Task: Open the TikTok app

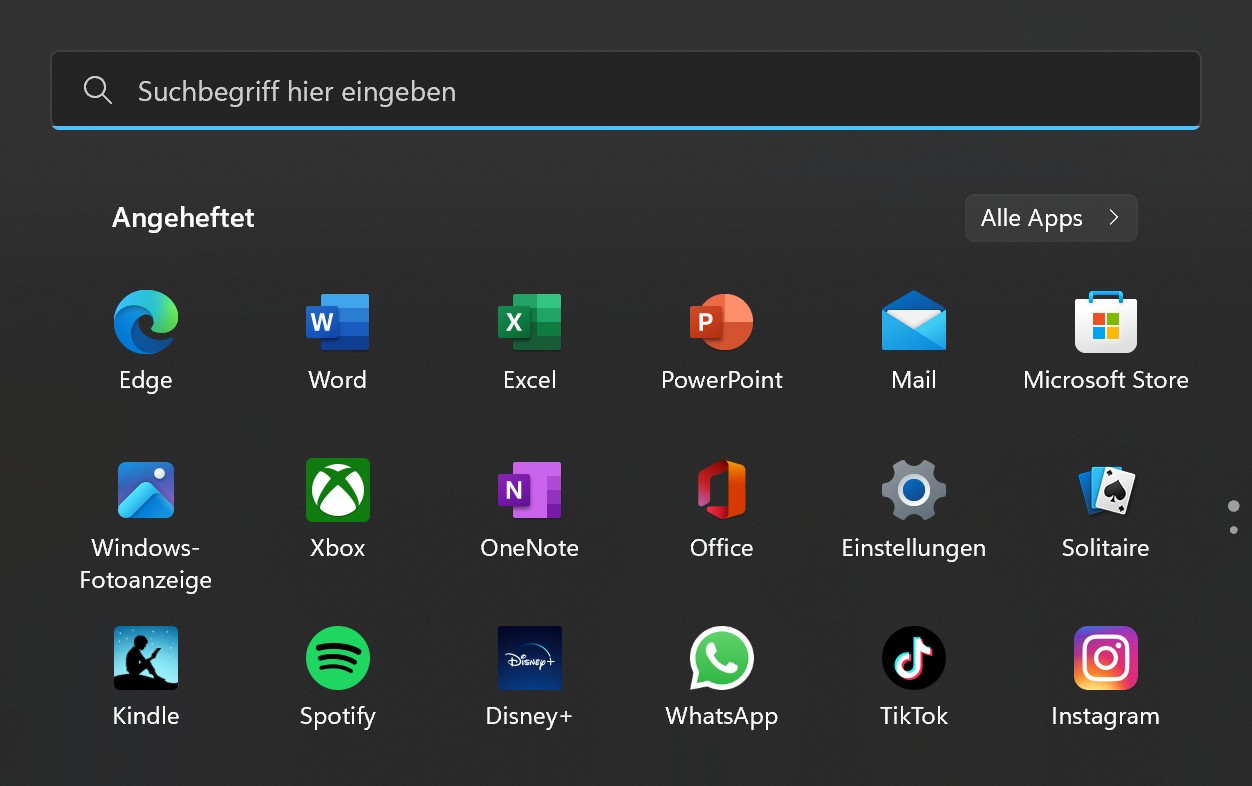Action: 914,658
